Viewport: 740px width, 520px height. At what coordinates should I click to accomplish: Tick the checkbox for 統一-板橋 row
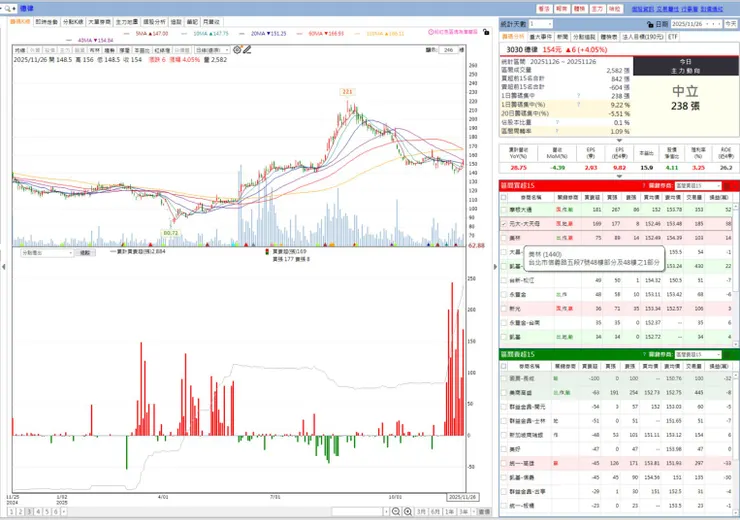tap(504, 506)
